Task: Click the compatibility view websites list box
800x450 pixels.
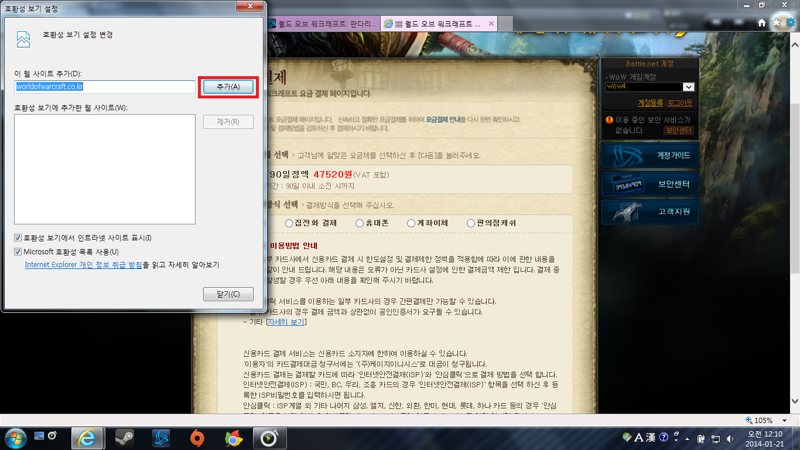Action: (105, 169)
